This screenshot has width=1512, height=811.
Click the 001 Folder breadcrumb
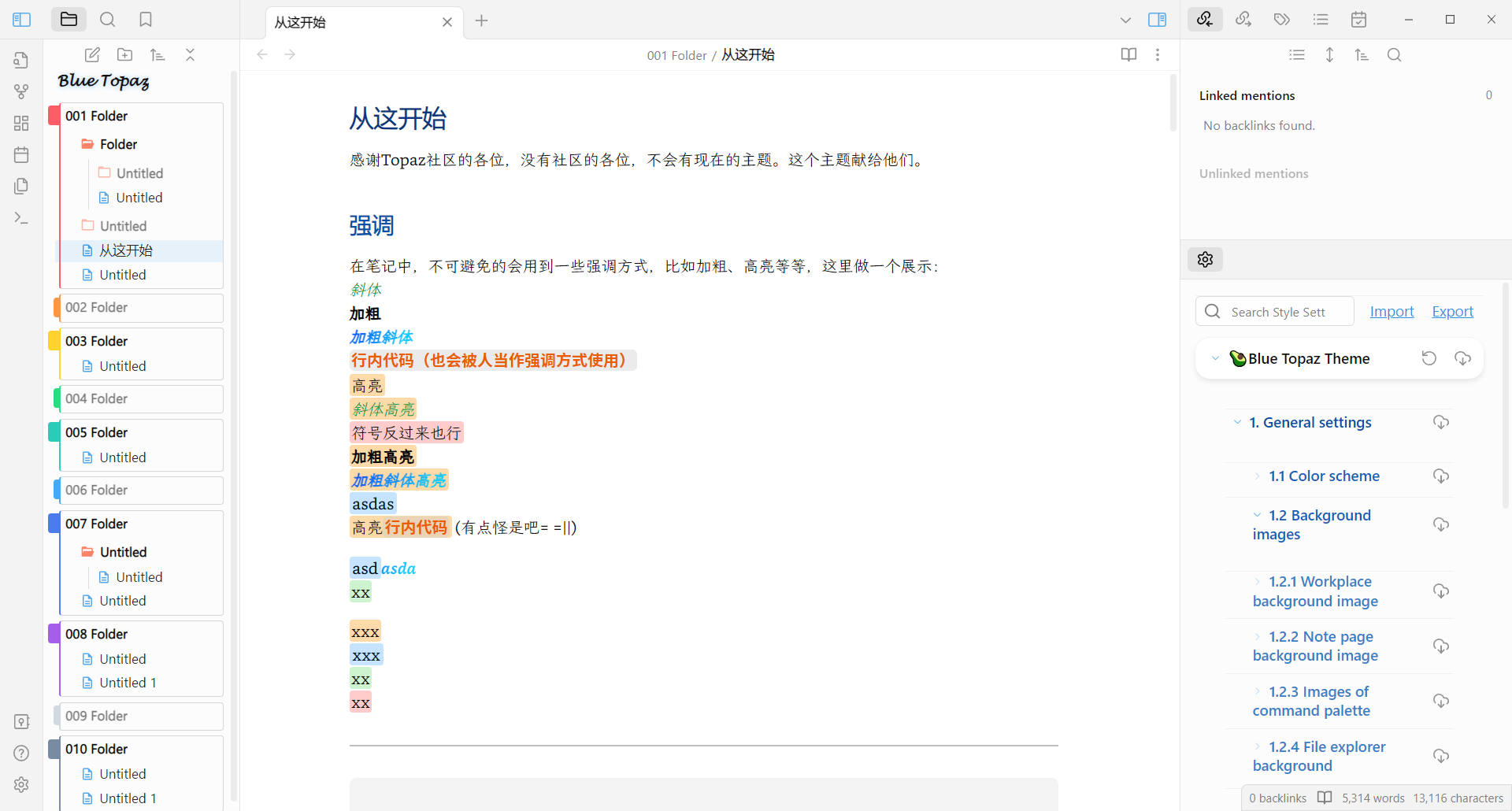click(x=677, y=55)
